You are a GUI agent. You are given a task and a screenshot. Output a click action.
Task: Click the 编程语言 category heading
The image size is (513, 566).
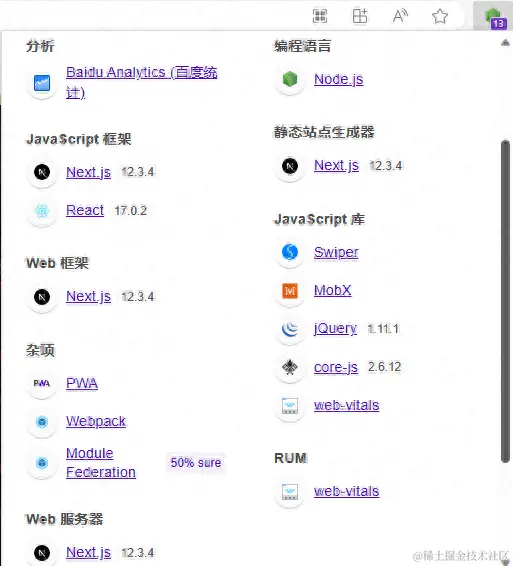(x=303, y=46)
